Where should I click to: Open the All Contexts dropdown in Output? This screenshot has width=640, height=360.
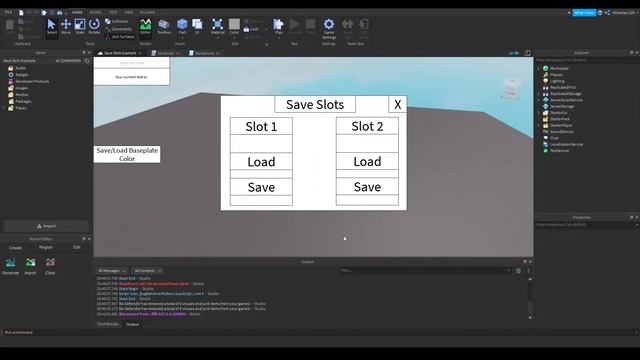147,271
